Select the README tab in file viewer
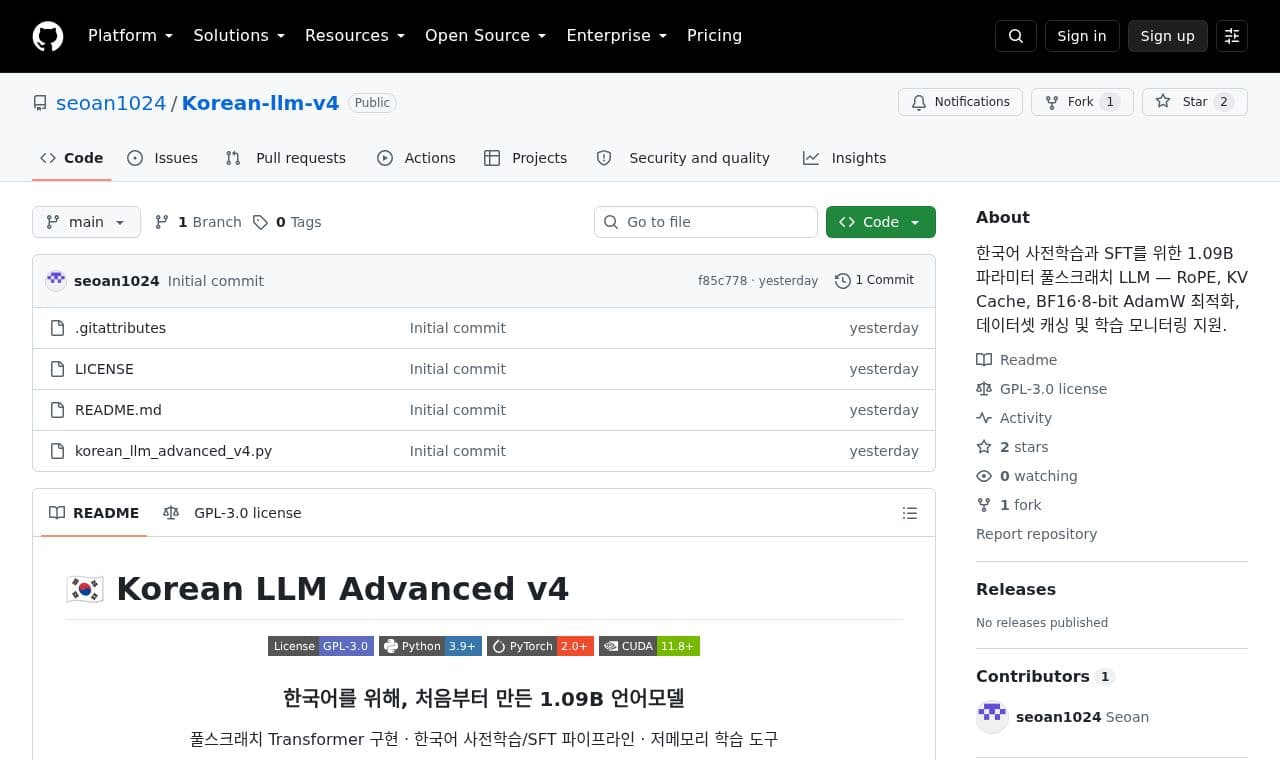The image size is (1280, 760). pos(94,513)
